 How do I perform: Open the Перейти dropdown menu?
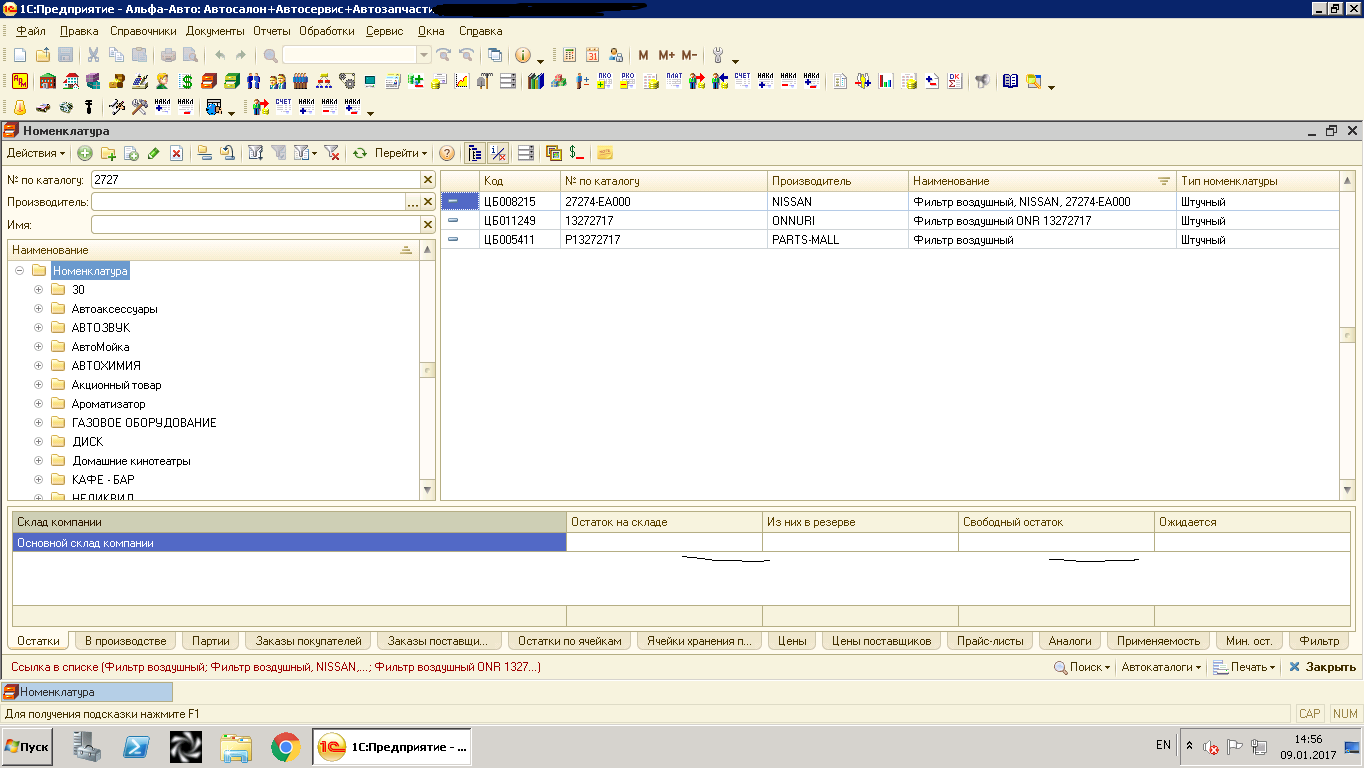[401, 153]
